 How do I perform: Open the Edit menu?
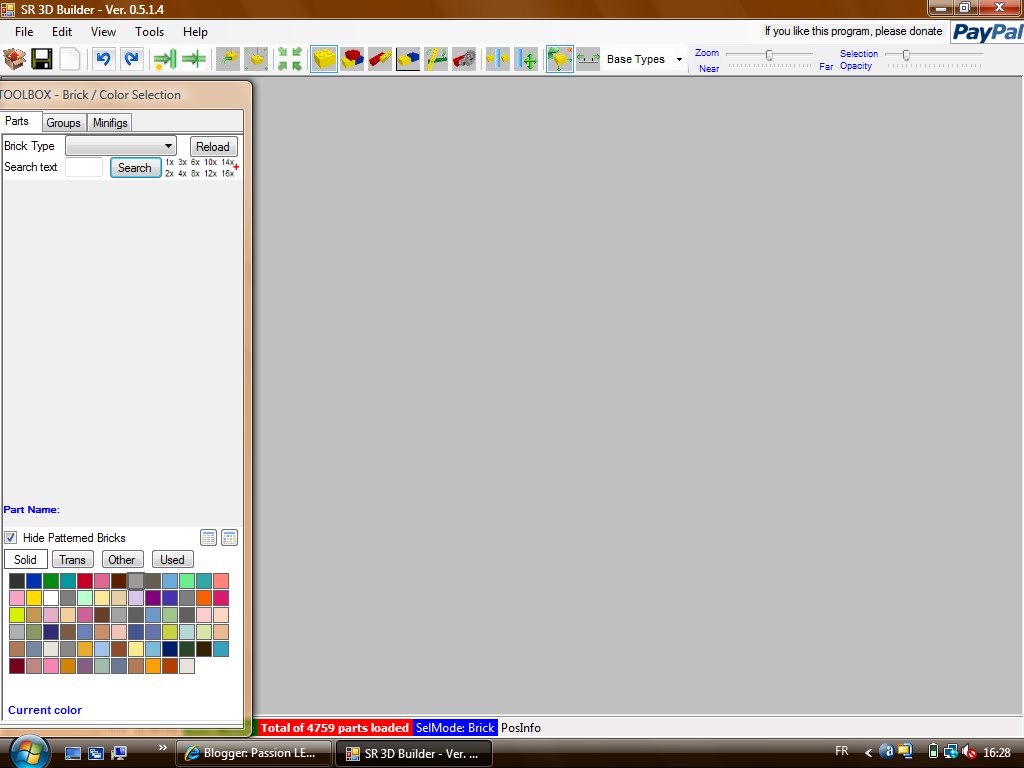point(62,31)
